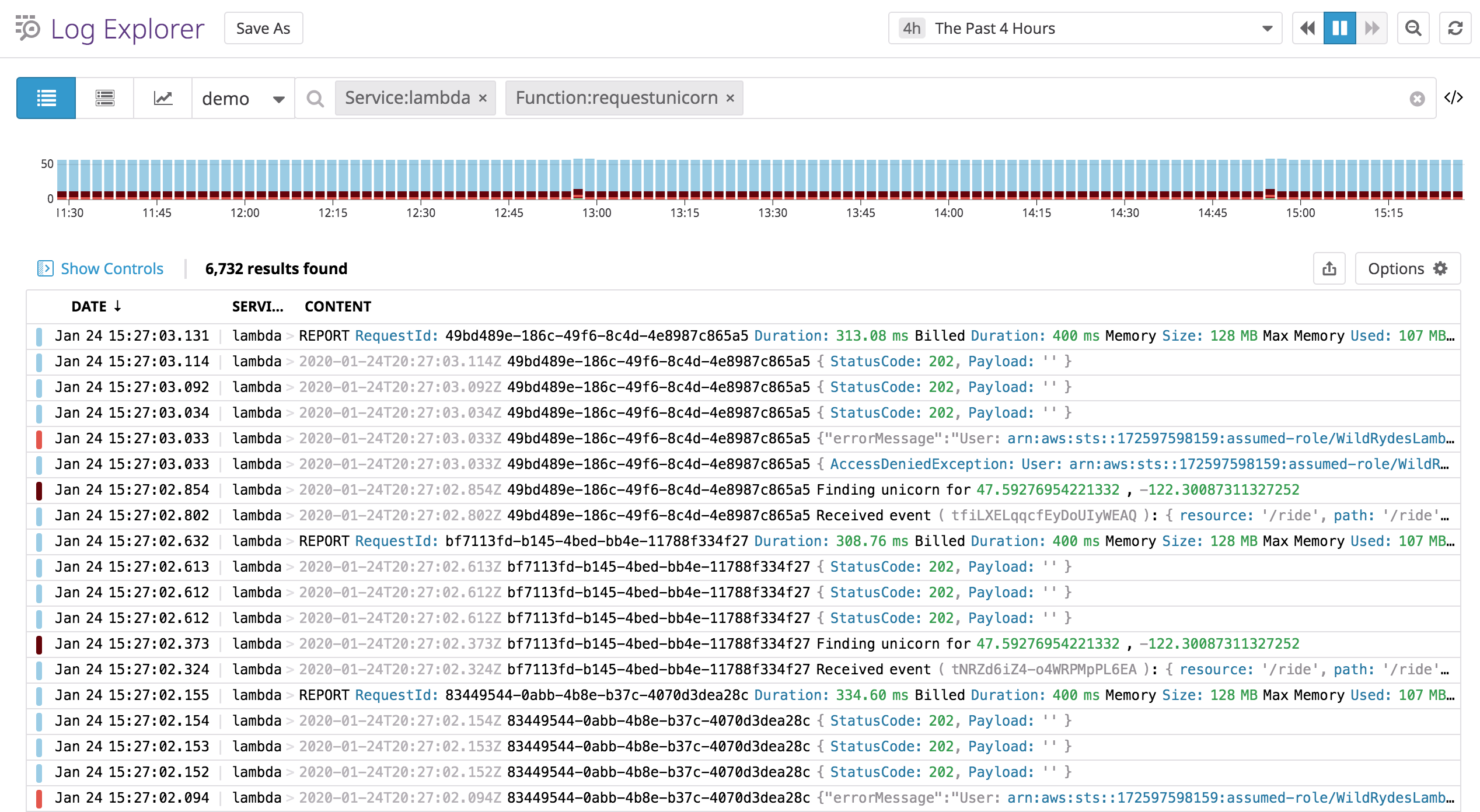Open the Options settings menu
The image size is (1480, 812).
(1408, 268)
